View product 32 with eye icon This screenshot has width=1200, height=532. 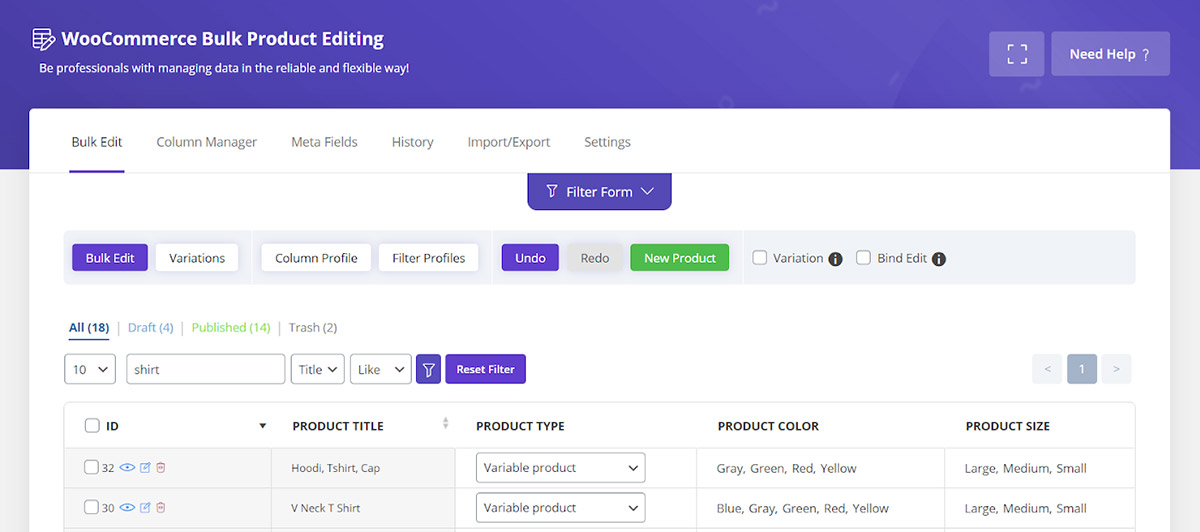(127, 467)
